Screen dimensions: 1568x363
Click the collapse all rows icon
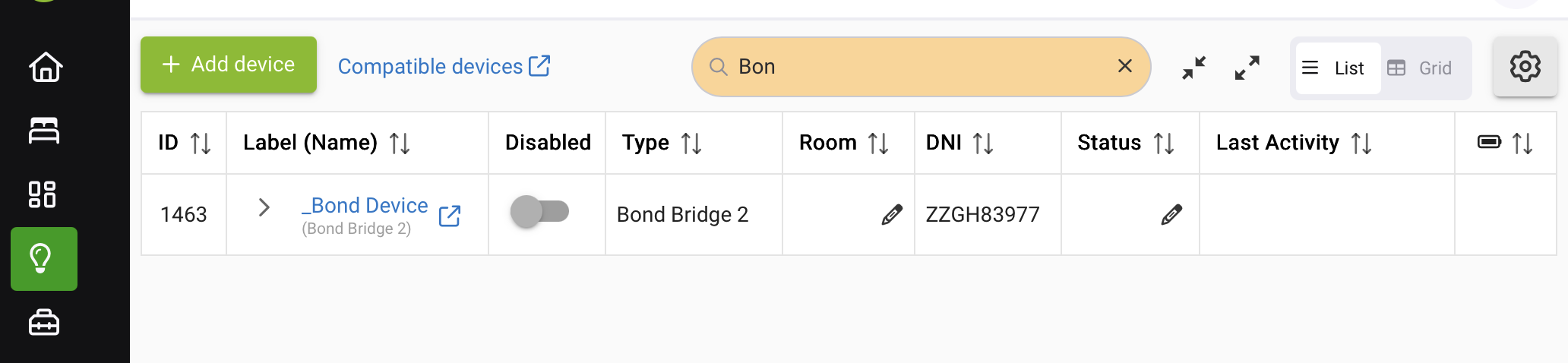(x=1193, y=68)
